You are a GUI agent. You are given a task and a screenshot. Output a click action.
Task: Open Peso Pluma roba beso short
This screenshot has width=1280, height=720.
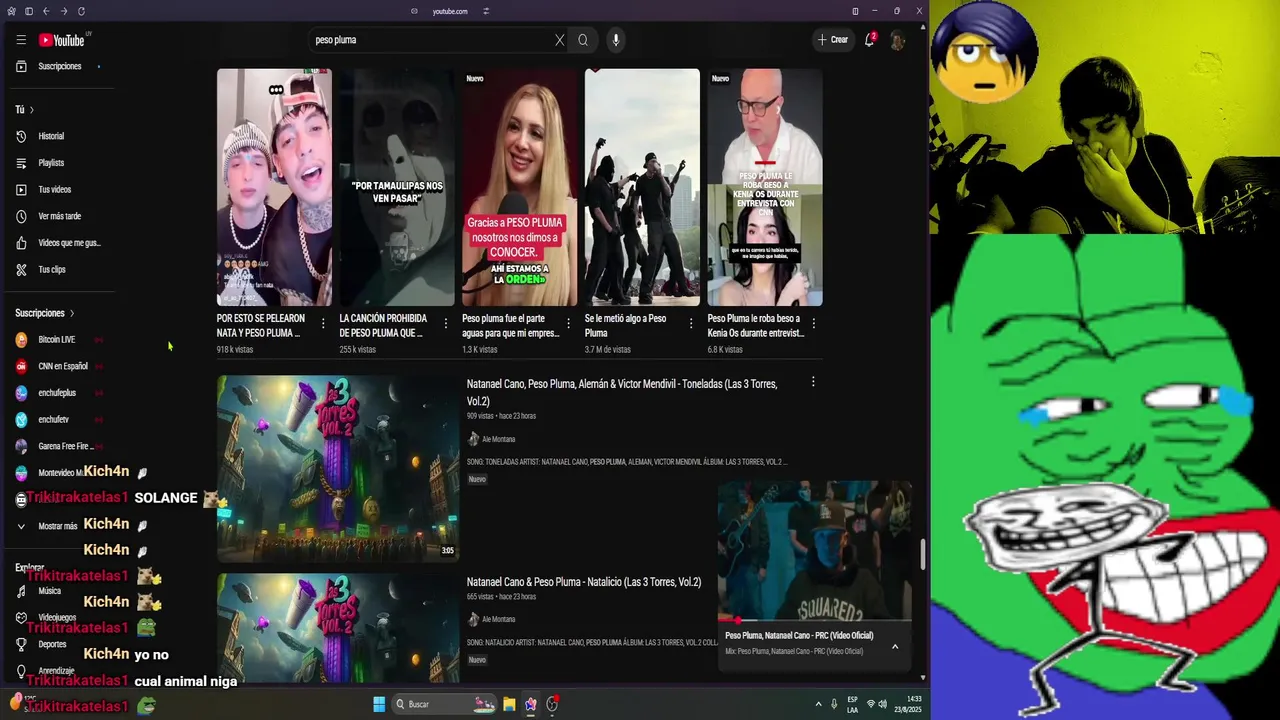(x=765, y=187)
